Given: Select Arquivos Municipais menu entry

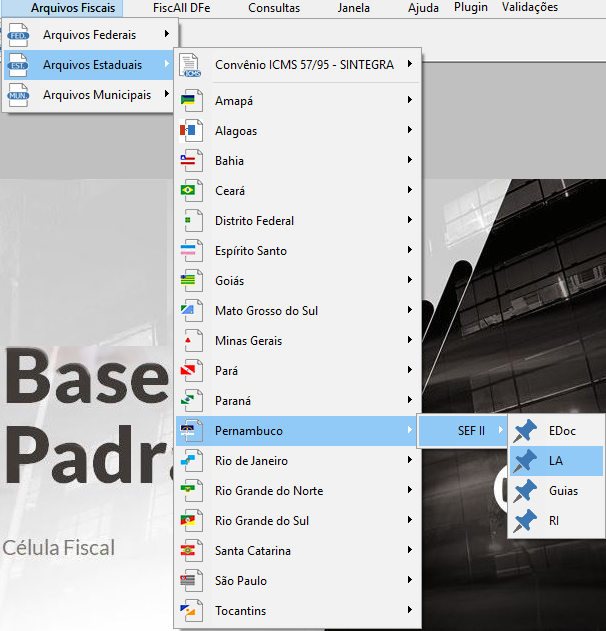Looking at the screenshot, I should (x=88, y=95).
